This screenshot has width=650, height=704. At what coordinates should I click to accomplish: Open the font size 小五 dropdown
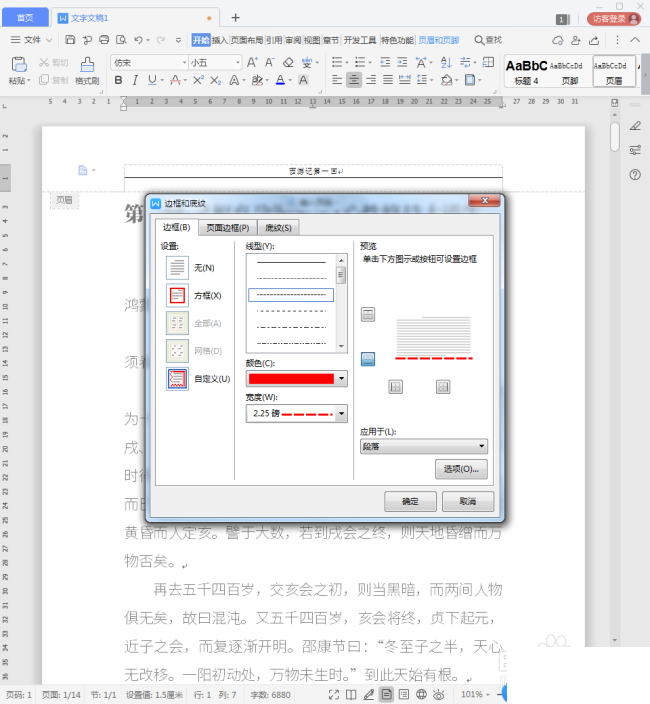(237, 62)
